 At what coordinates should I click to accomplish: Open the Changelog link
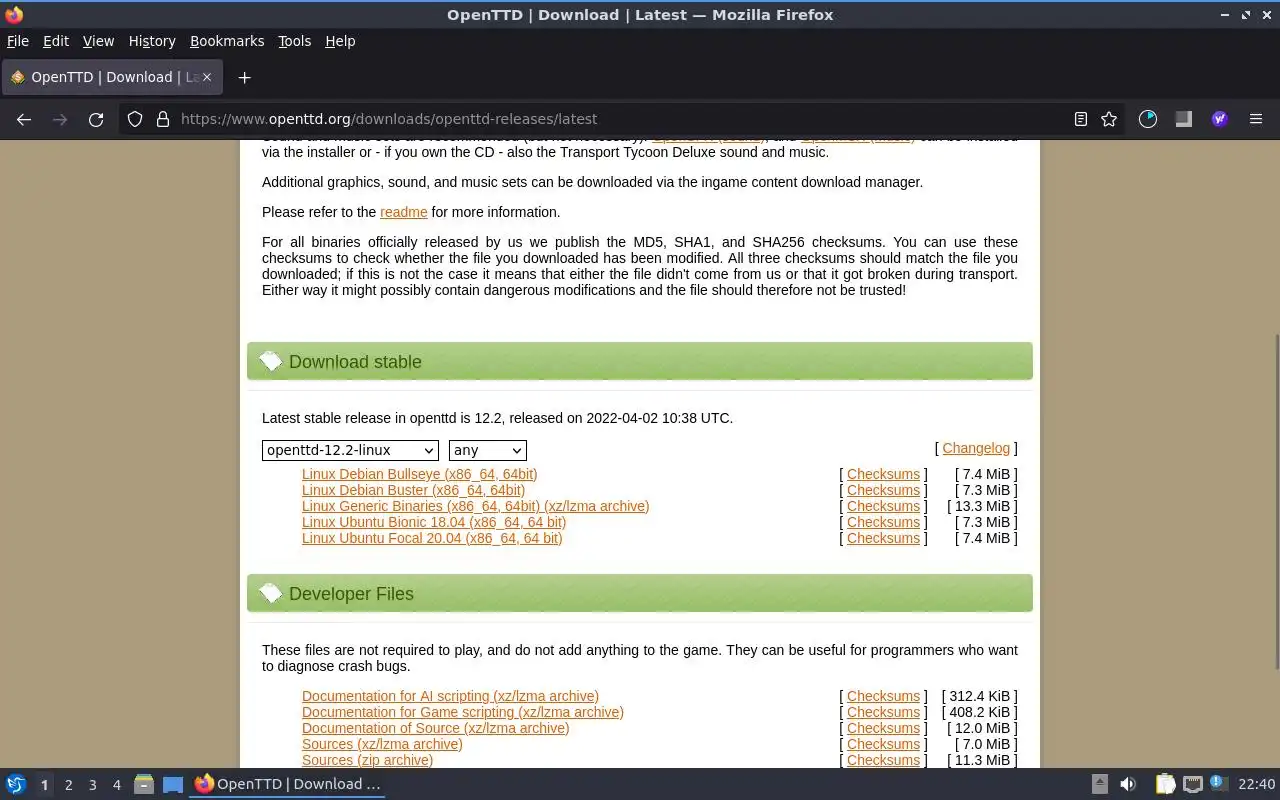click(976, 448)
